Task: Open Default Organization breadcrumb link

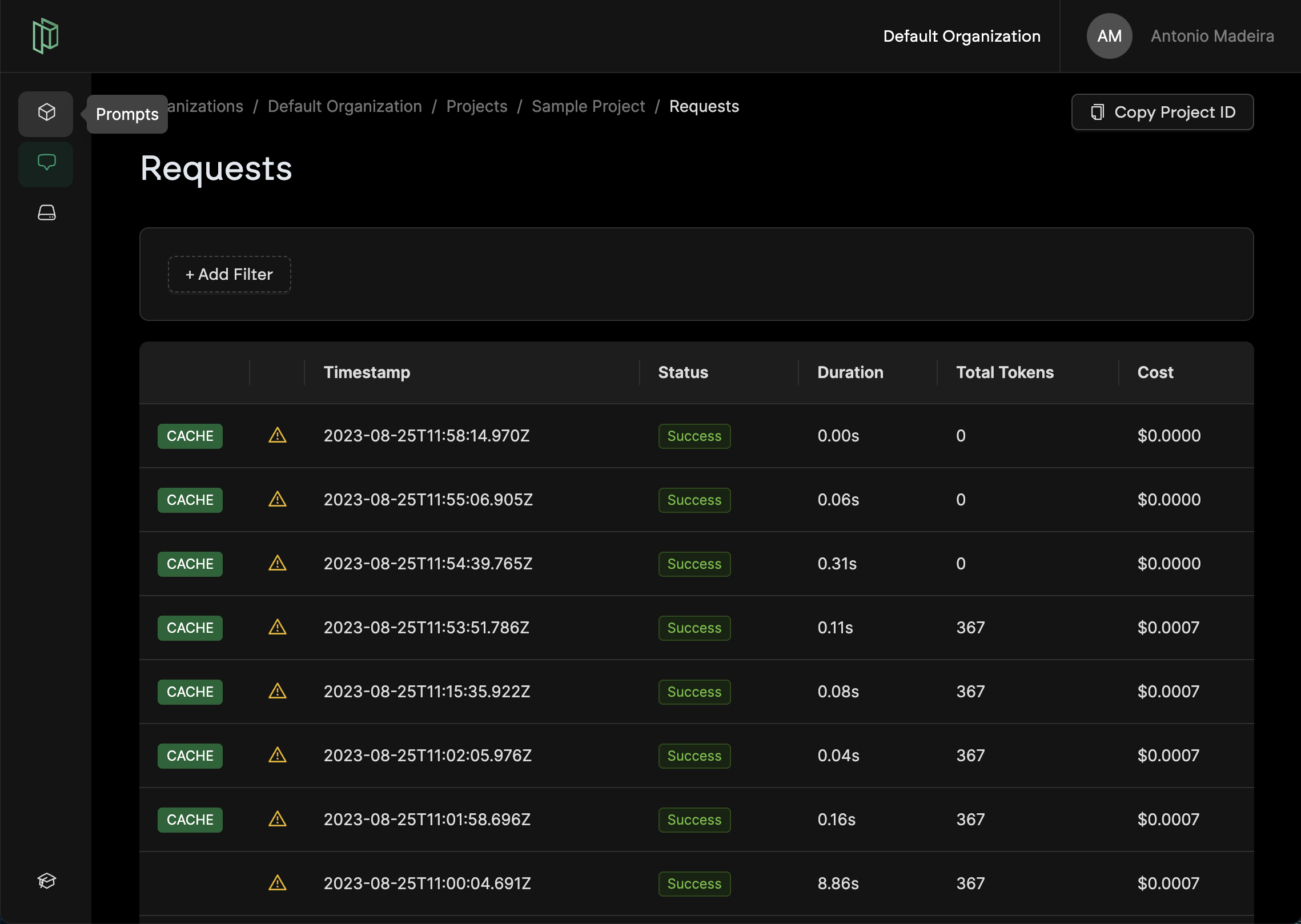Action: (x=344, y=106)
